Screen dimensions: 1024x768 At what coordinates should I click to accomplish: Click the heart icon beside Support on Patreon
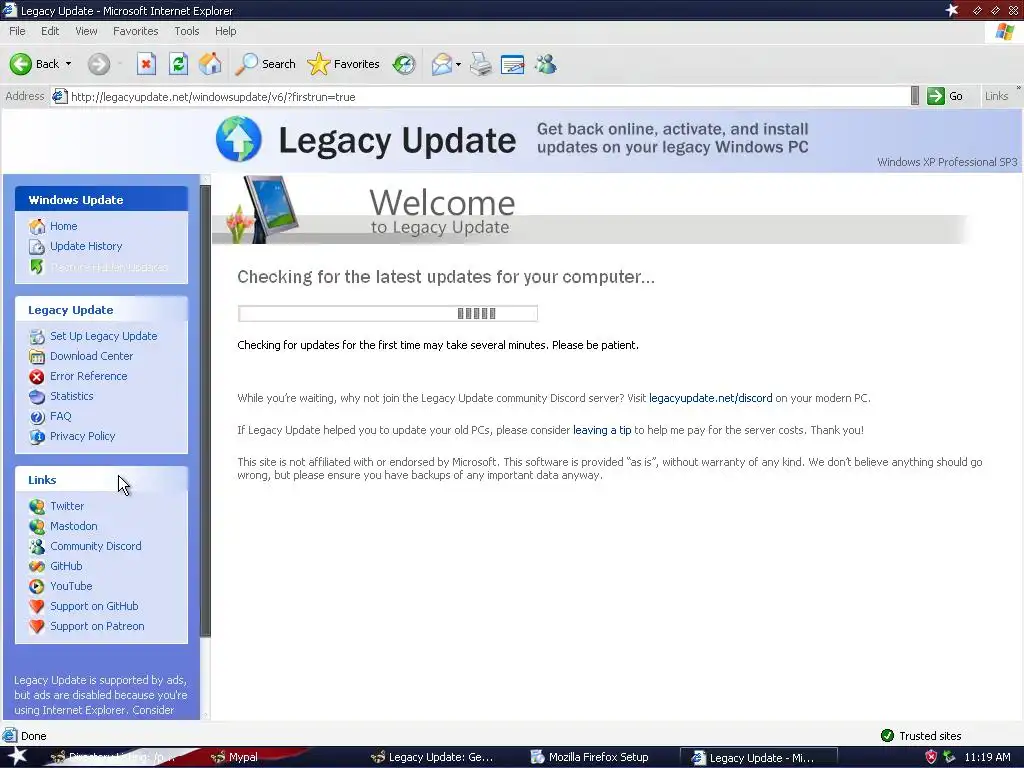(x=37, y=626)
